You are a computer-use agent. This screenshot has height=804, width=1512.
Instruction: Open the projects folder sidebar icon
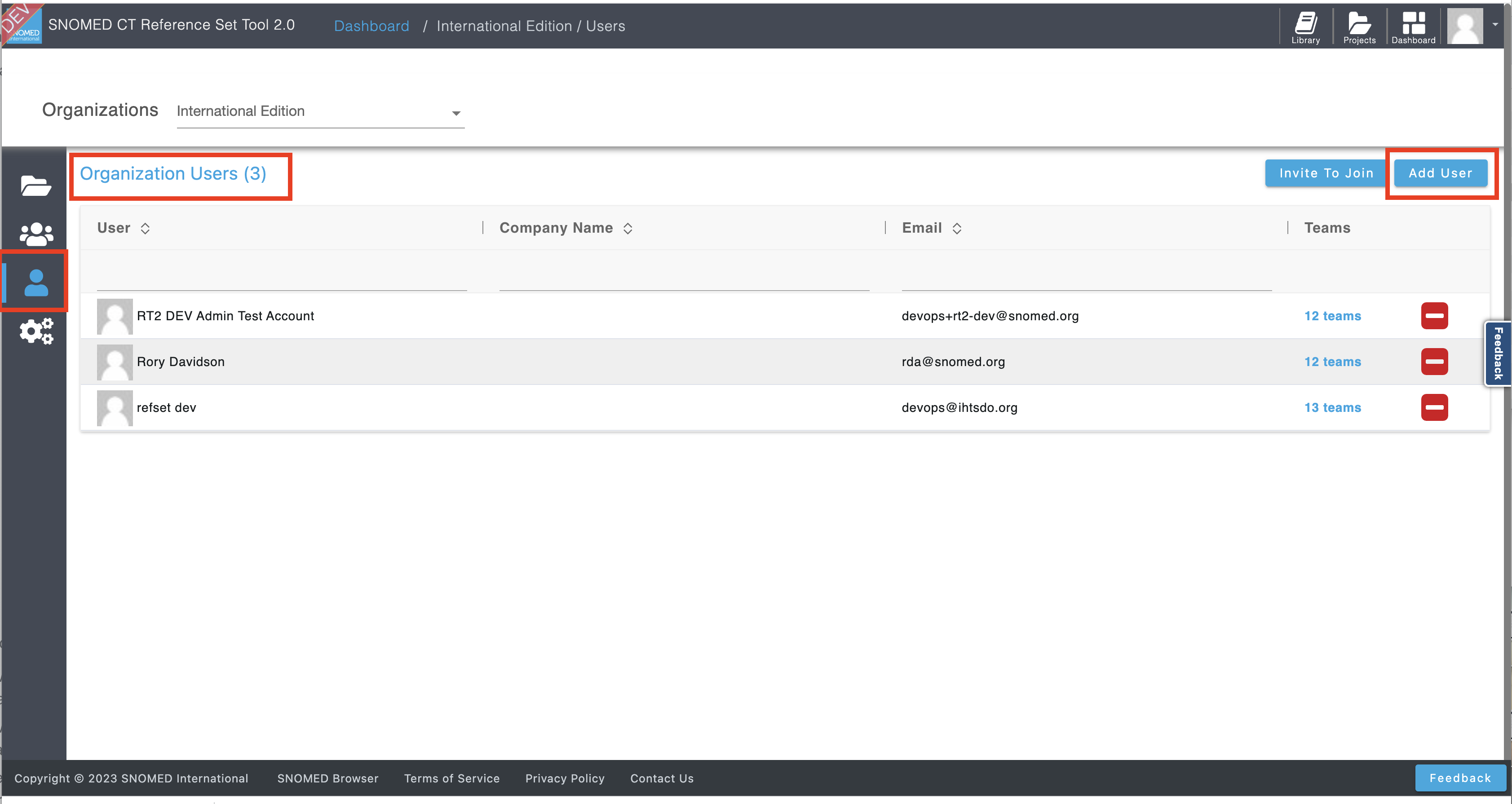click(x=36, y=186)
